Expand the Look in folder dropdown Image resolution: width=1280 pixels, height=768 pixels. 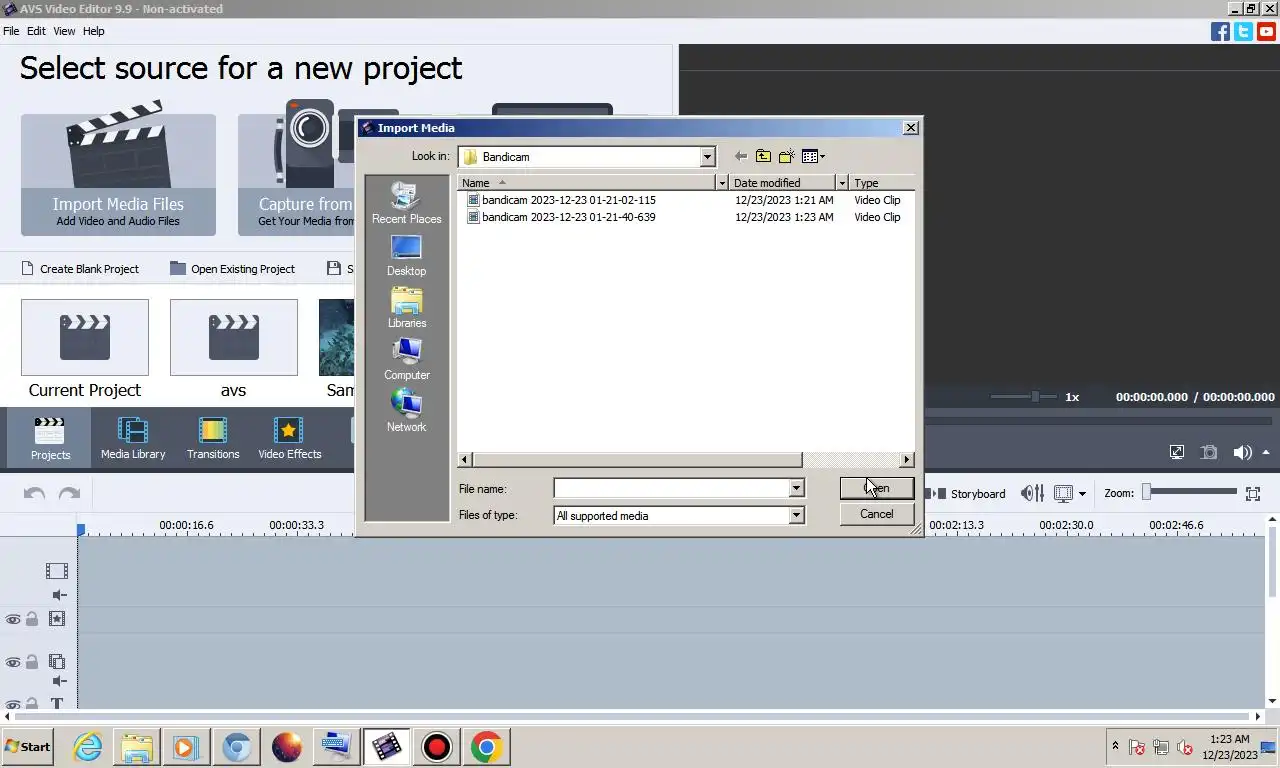click(x=707, y=157)
